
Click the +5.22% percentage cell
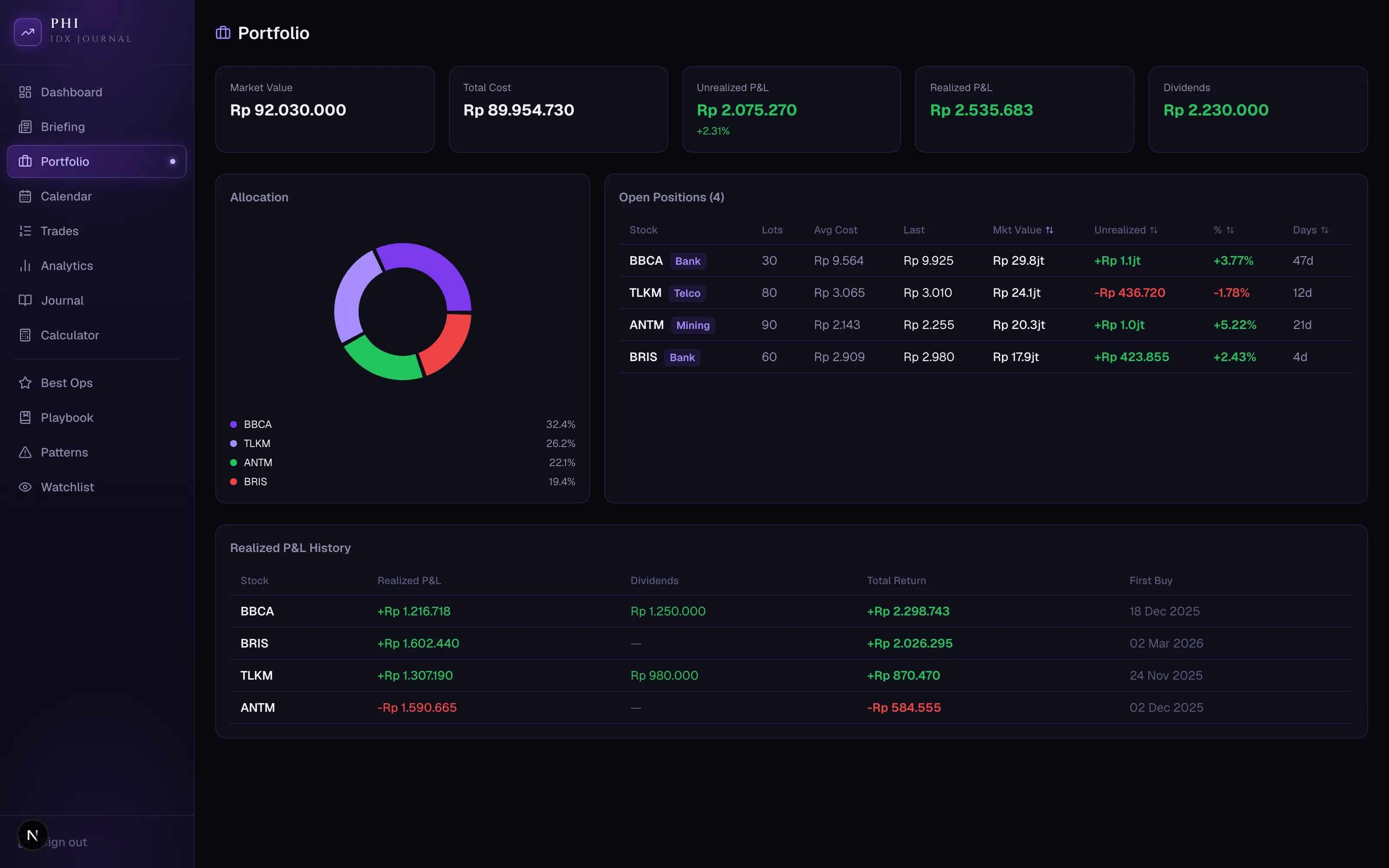[1234, 325]
